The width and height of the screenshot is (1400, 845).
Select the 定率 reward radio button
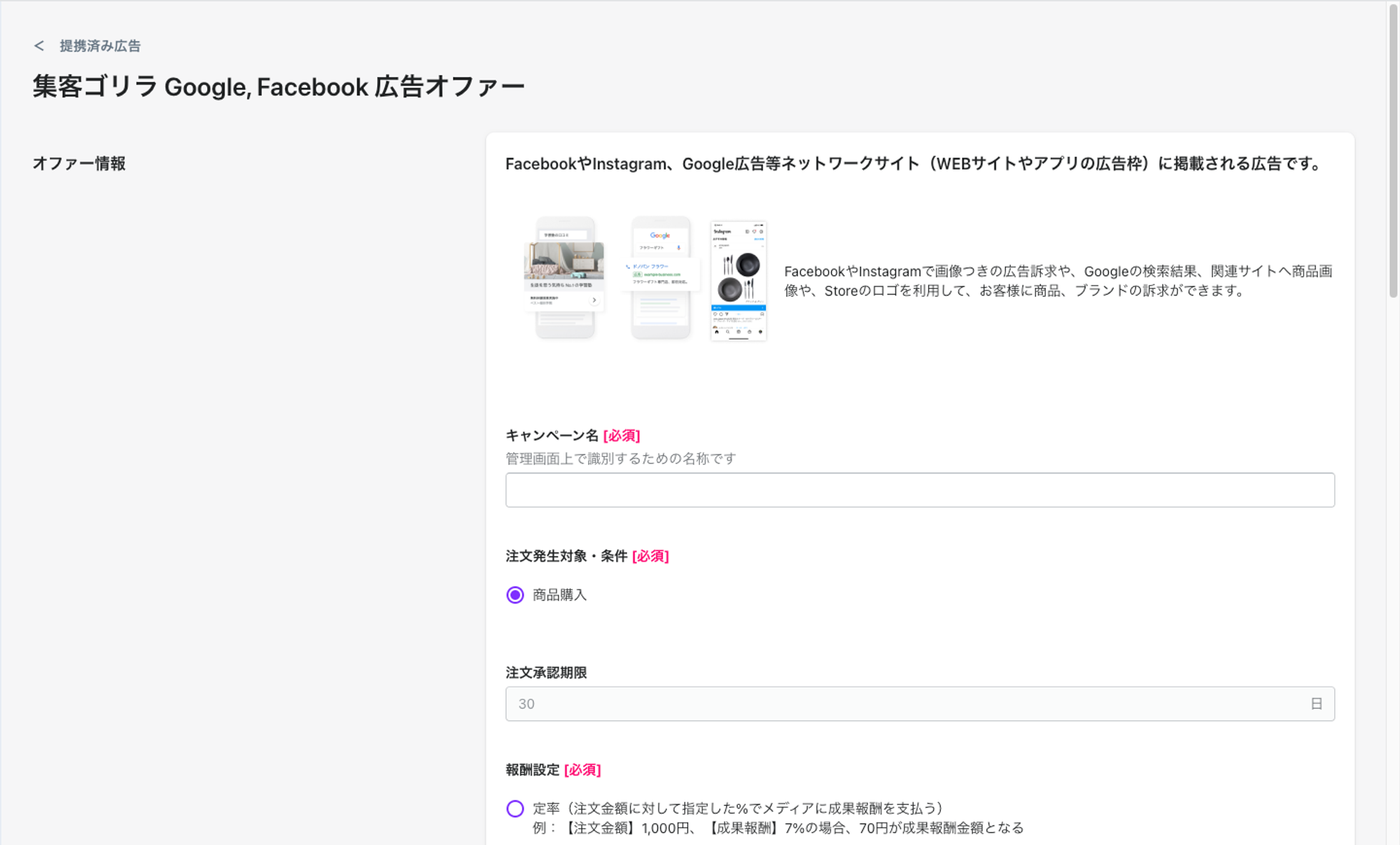point(515,809)
